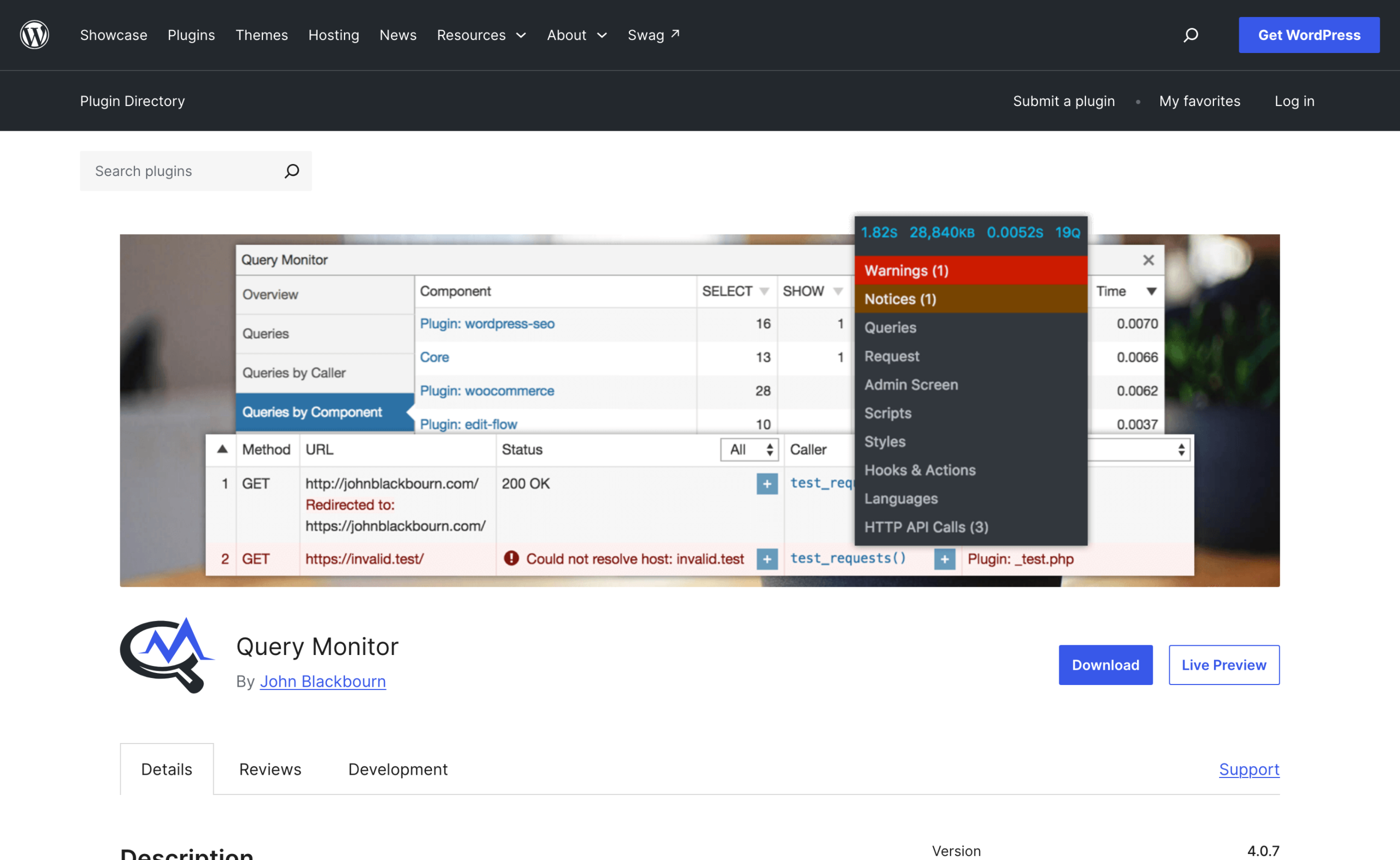Open My favorites link
1400x860 pixels.
pyautogui.click(x=1200, y=101)
